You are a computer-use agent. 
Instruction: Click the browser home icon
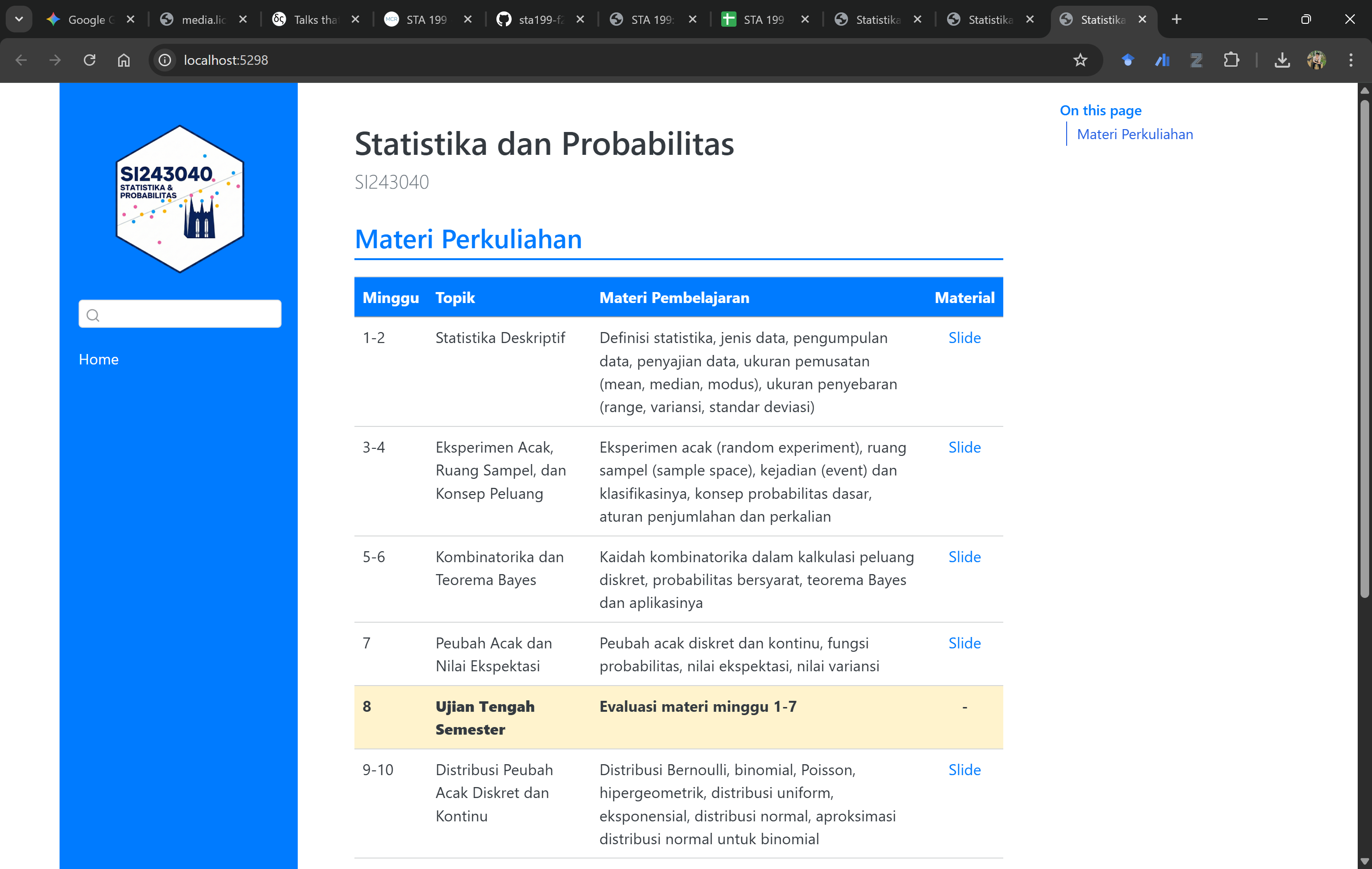(123, 60)
